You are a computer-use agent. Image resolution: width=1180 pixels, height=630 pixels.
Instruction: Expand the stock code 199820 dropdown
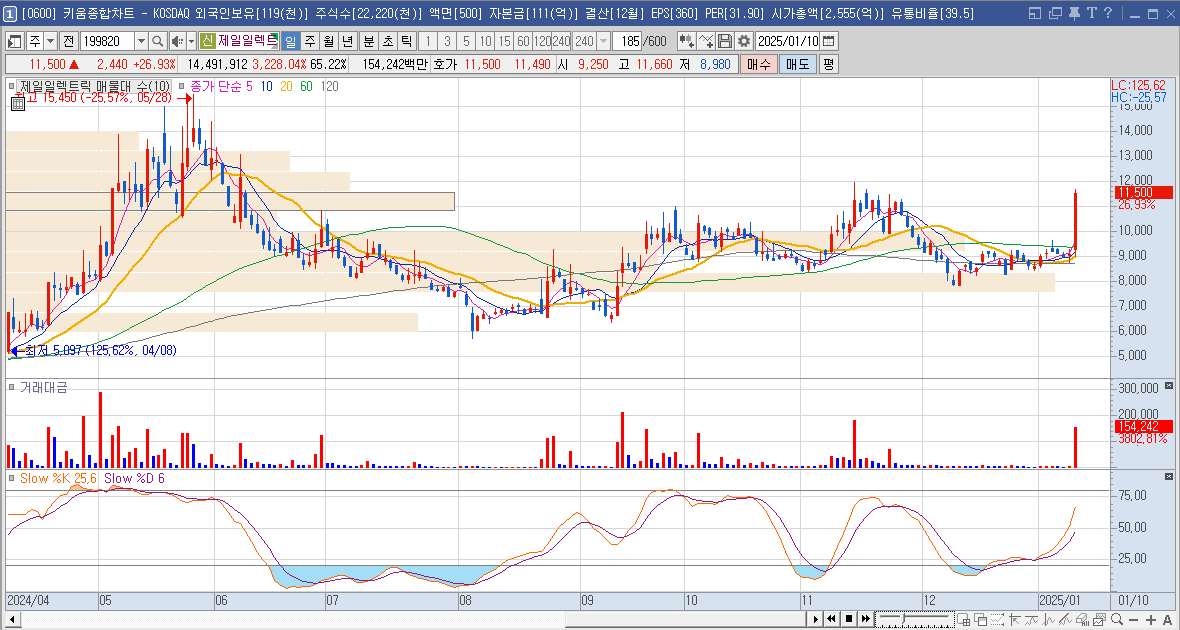pos(141,41)
